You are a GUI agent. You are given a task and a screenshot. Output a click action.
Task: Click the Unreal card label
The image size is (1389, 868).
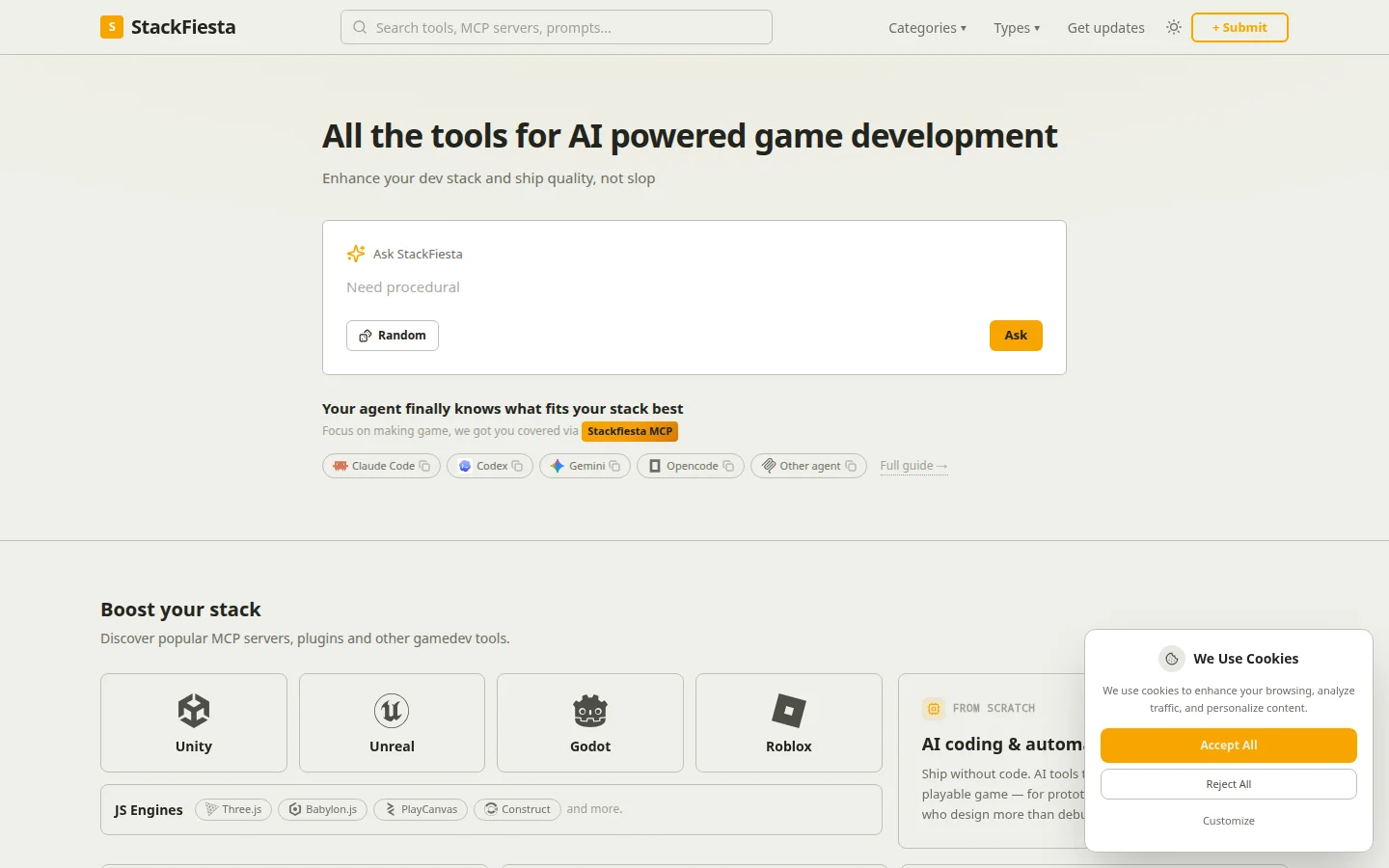tap(392, 746)
